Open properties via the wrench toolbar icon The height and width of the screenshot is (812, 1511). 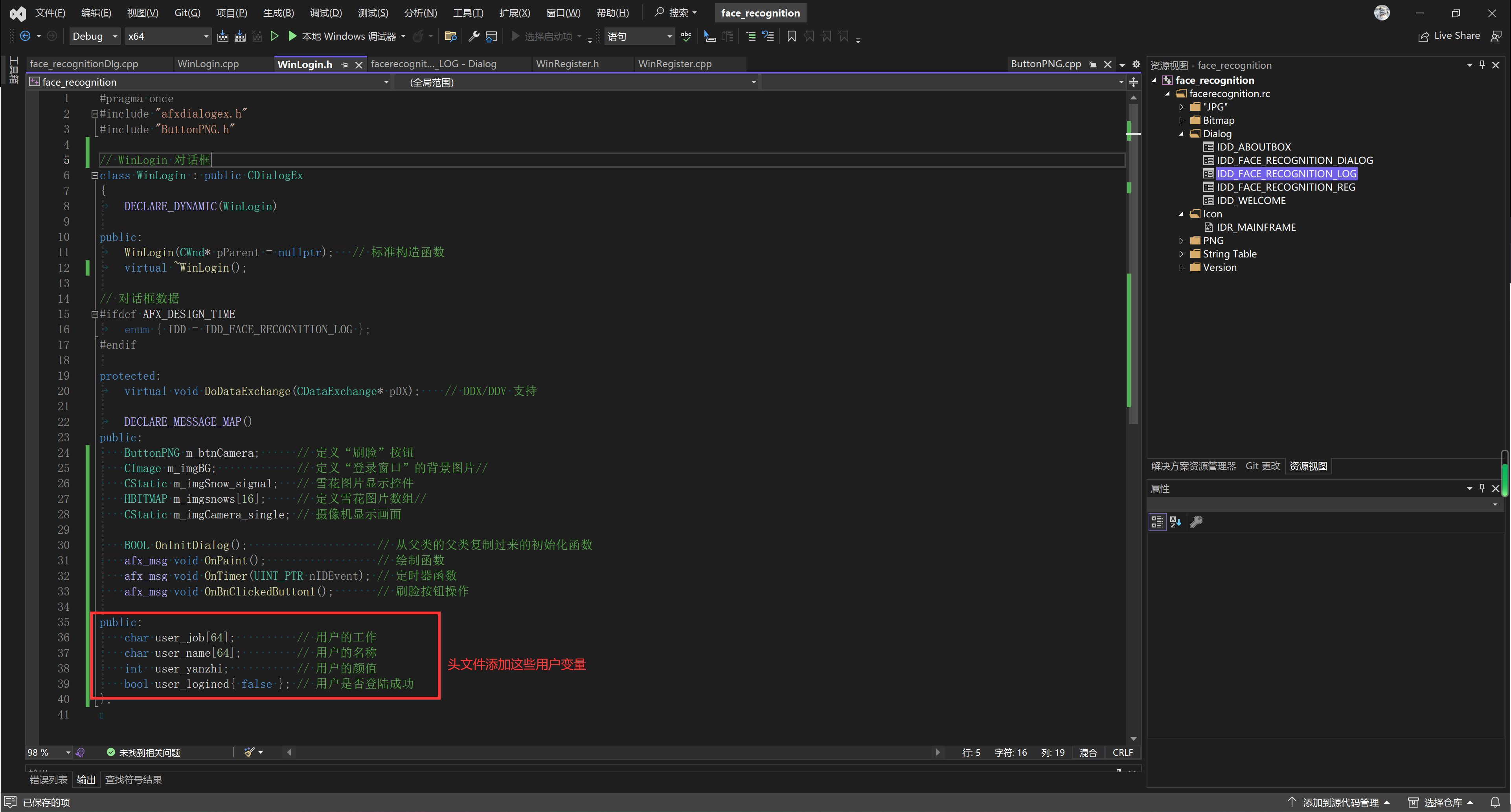(474, 37)
